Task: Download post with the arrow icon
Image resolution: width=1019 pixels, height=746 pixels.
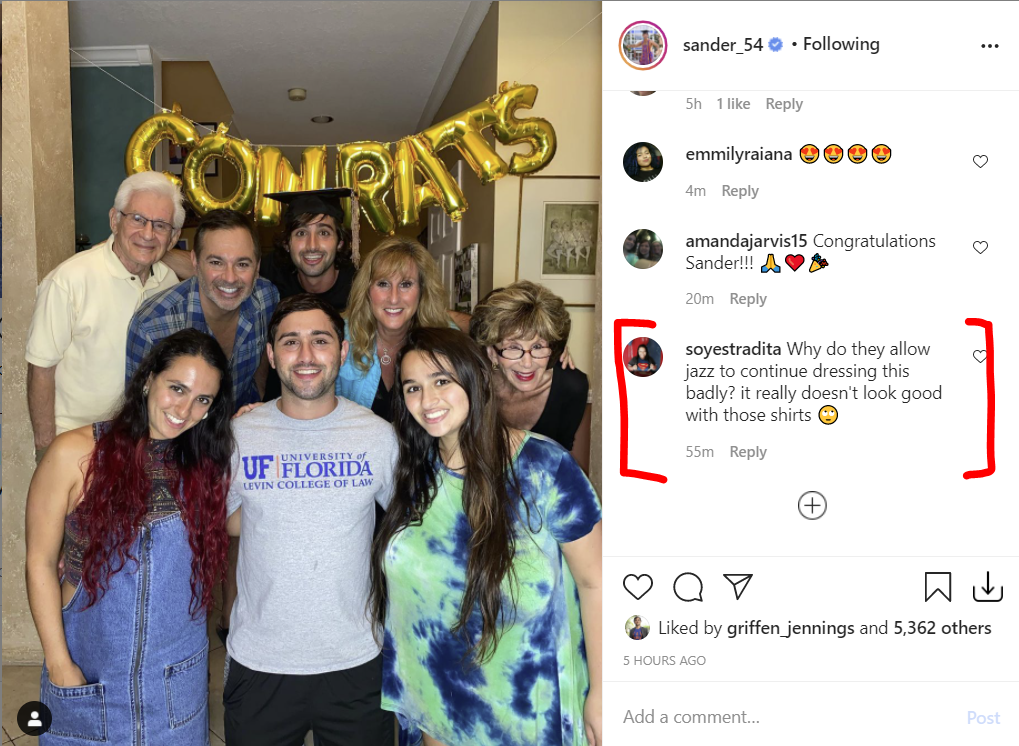Action: point(987,587)
